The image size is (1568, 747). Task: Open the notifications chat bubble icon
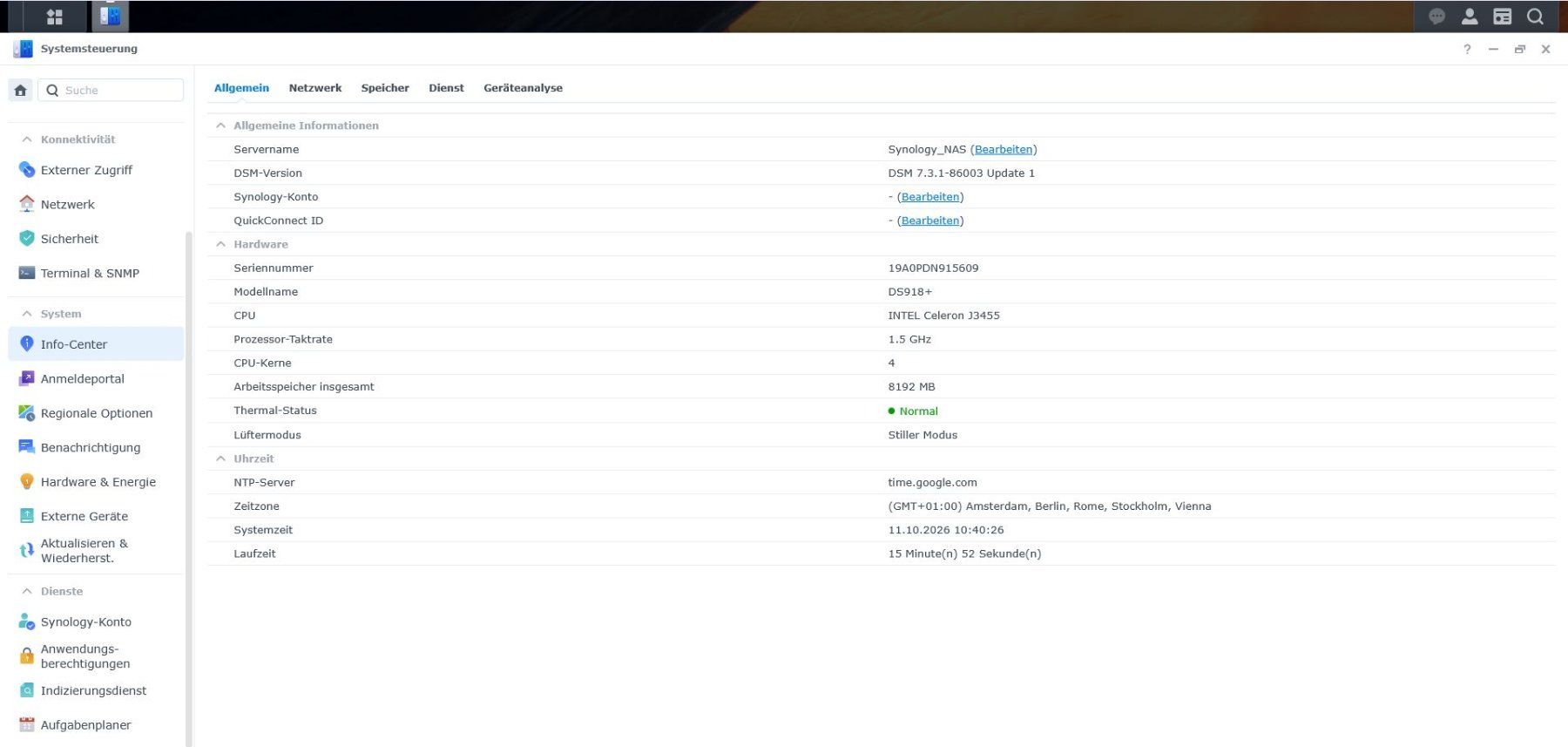(x=1437, y=17)
